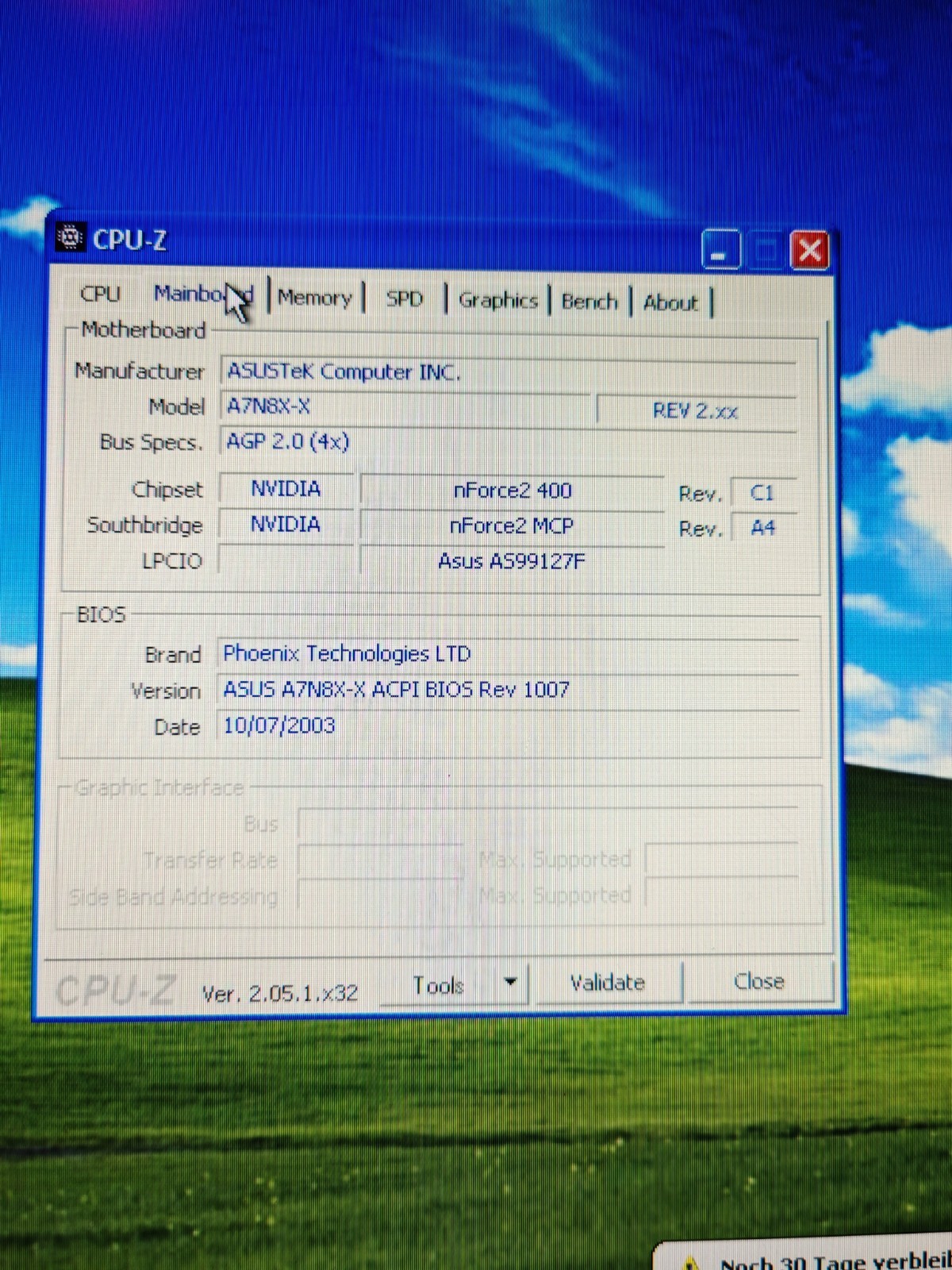Click the LPCIO Asus AS99127F value
The width and height of the screenshot is (952, 1270).
click(x=512, y=561)
